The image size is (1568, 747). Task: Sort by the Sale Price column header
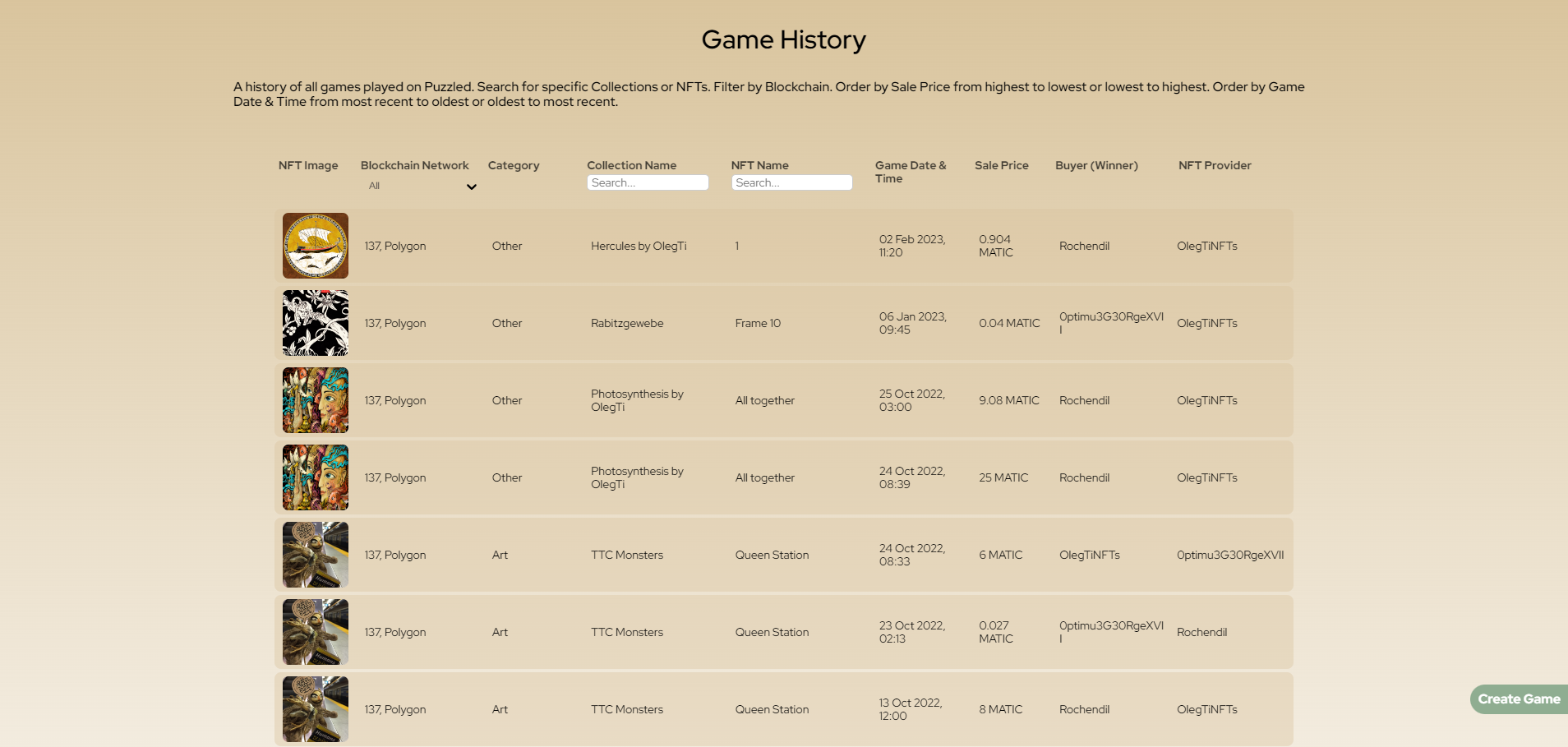(1002, 165)
